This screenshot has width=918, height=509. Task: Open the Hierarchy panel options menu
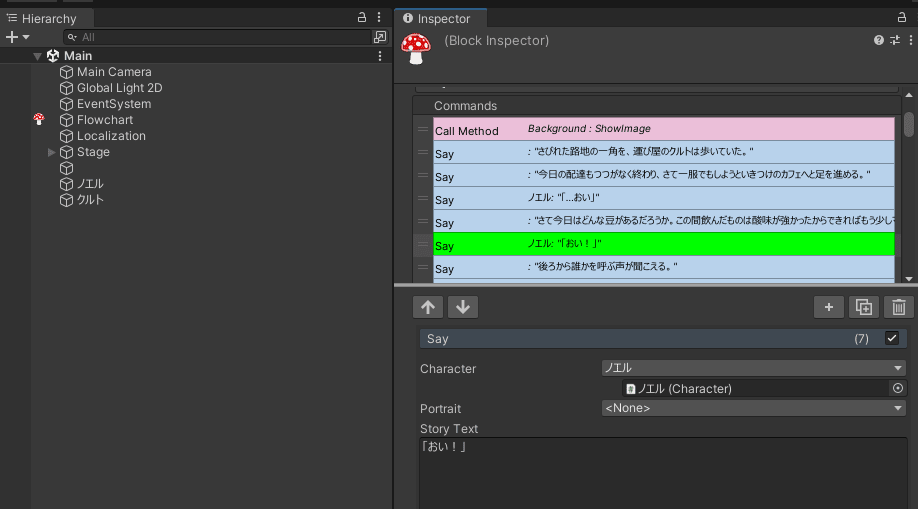pyautogui.click(x=379, y=18)
